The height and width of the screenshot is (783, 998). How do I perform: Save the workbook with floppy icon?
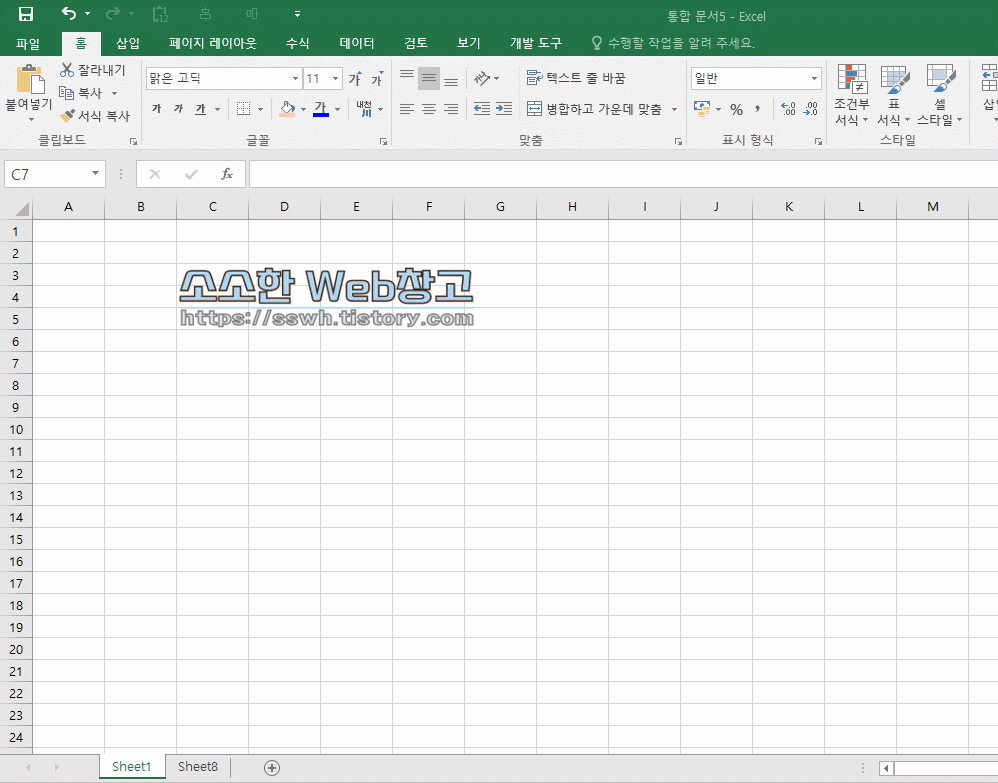point(25,14)
